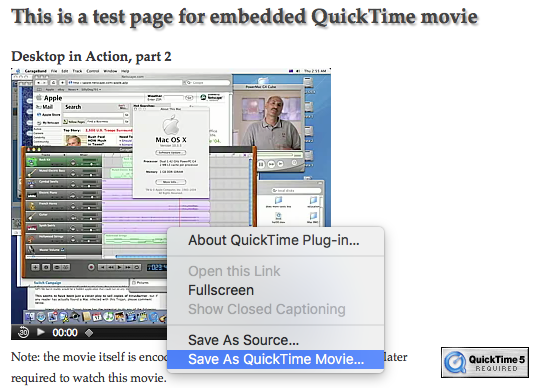
Task: Play the embedded movie with the play button
Action: point(41,332)
